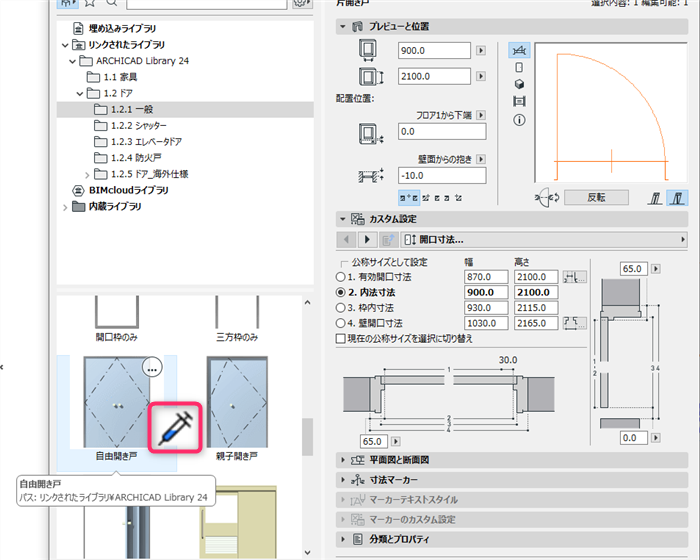This screenshot has width=700, height=560.
Task: Switch preview to 3D view icon
Action: pos(519,84)
